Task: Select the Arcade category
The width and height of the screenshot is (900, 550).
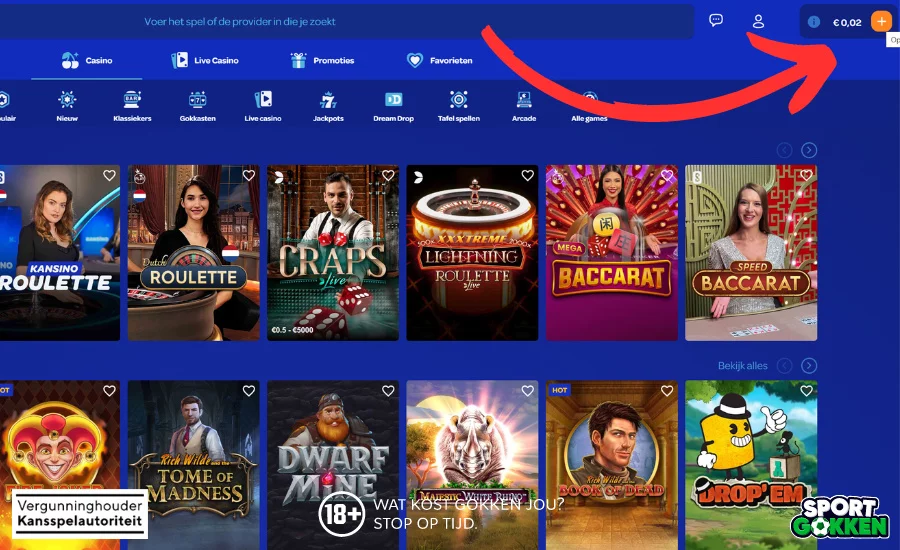Action: tap(524, 106)
